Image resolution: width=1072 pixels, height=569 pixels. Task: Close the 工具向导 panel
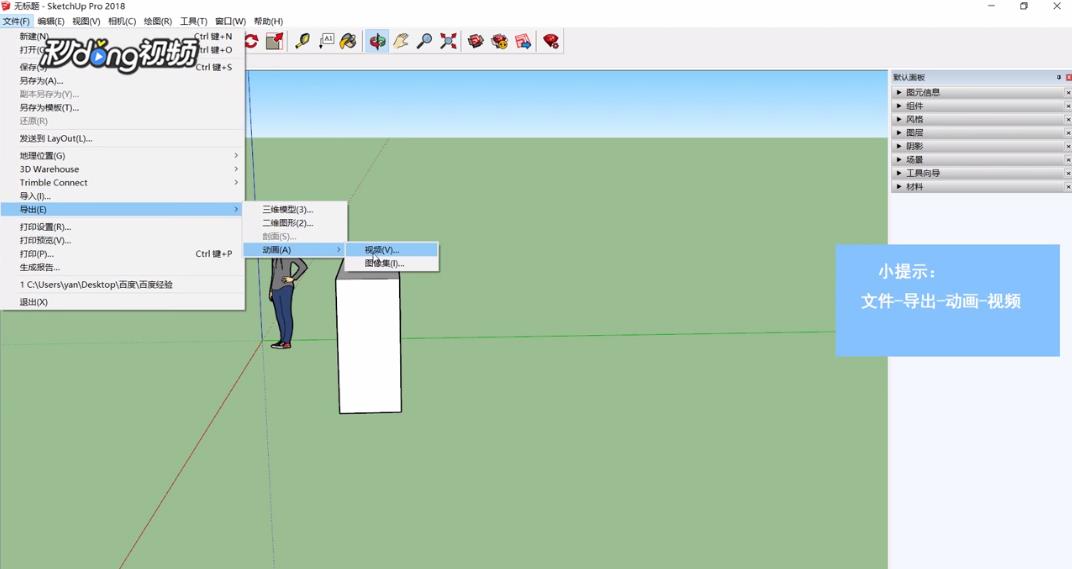pos(1068,173)
